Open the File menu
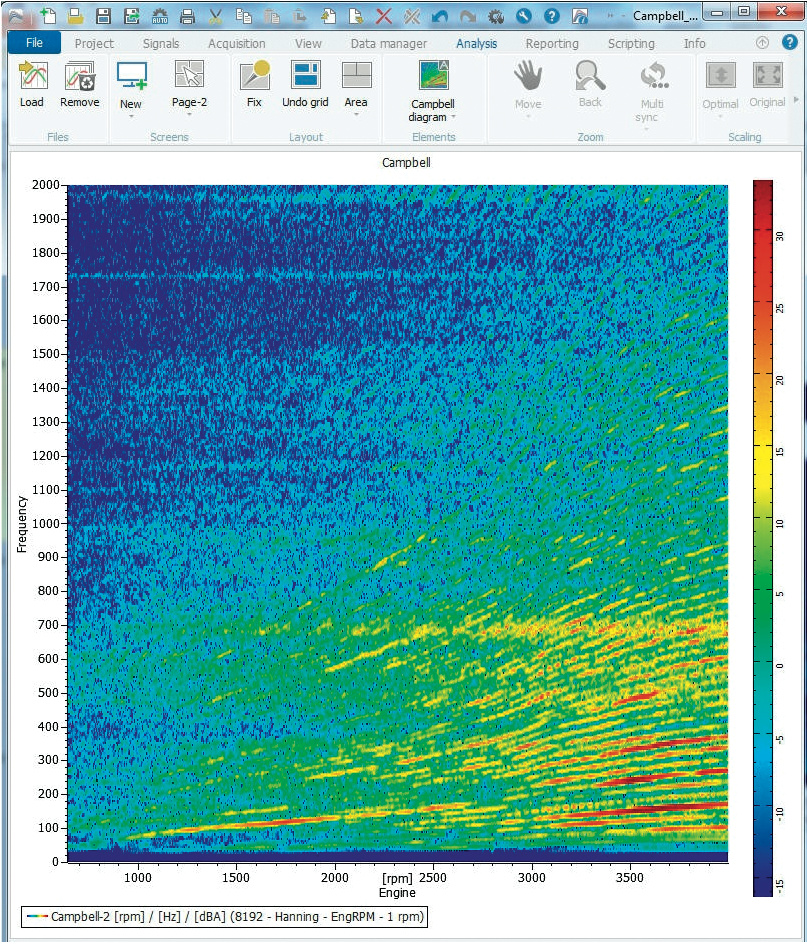The width and height of the screenshot is (807, 944). click(x=34, y=43)
